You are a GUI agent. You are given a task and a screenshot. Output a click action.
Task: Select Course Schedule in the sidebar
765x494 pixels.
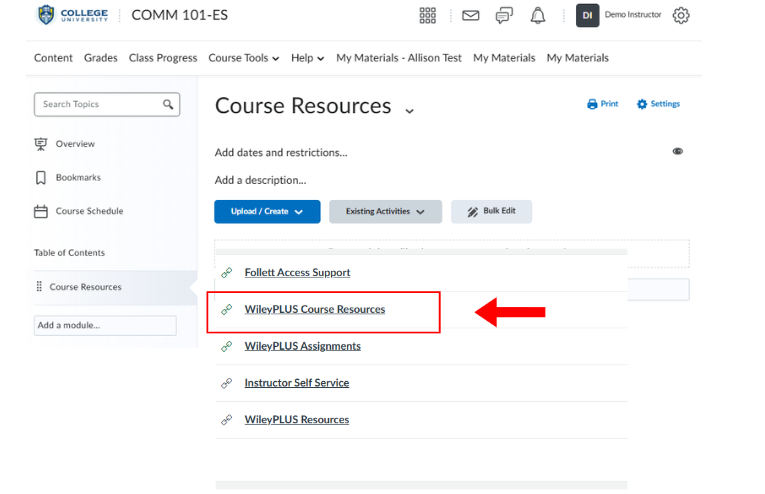(89, 211)
